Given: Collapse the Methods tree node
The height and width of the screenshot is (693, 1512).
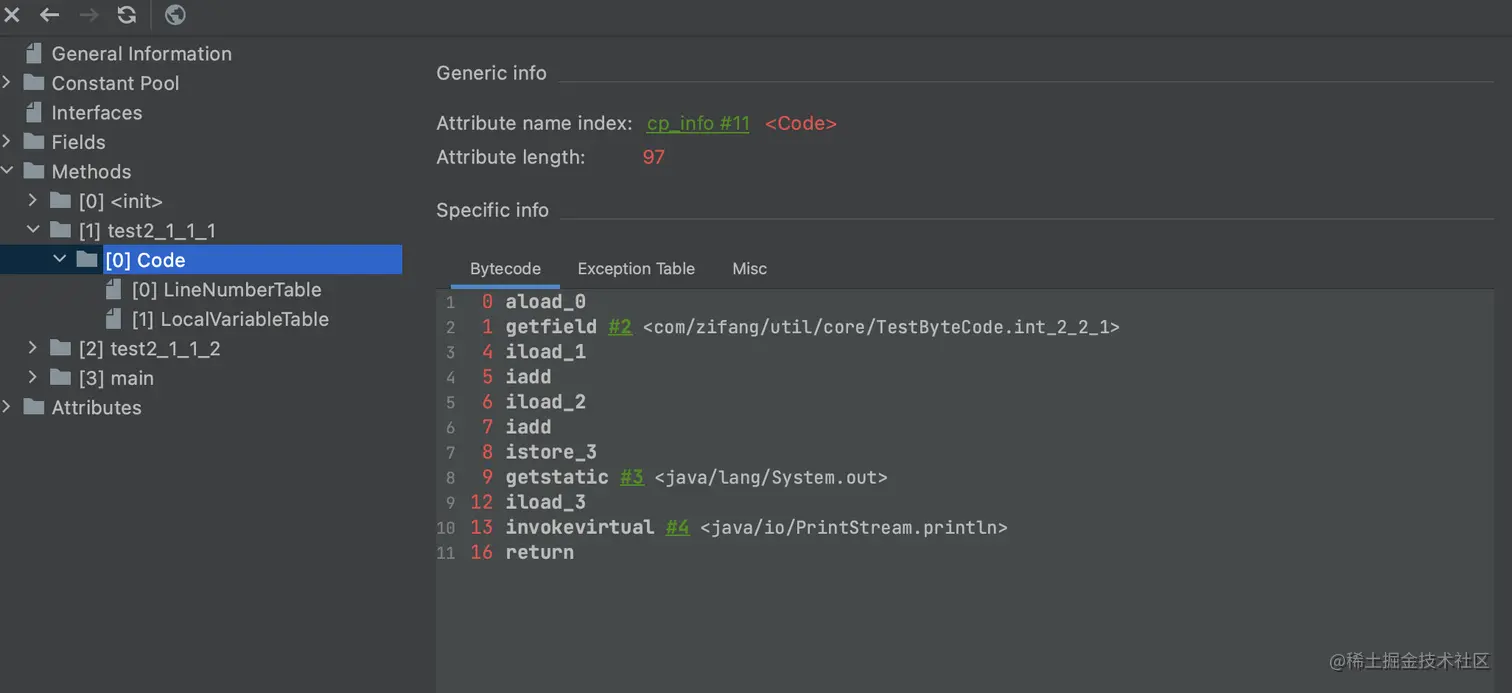Looking at the screenshot, I should tap(7, 171).
